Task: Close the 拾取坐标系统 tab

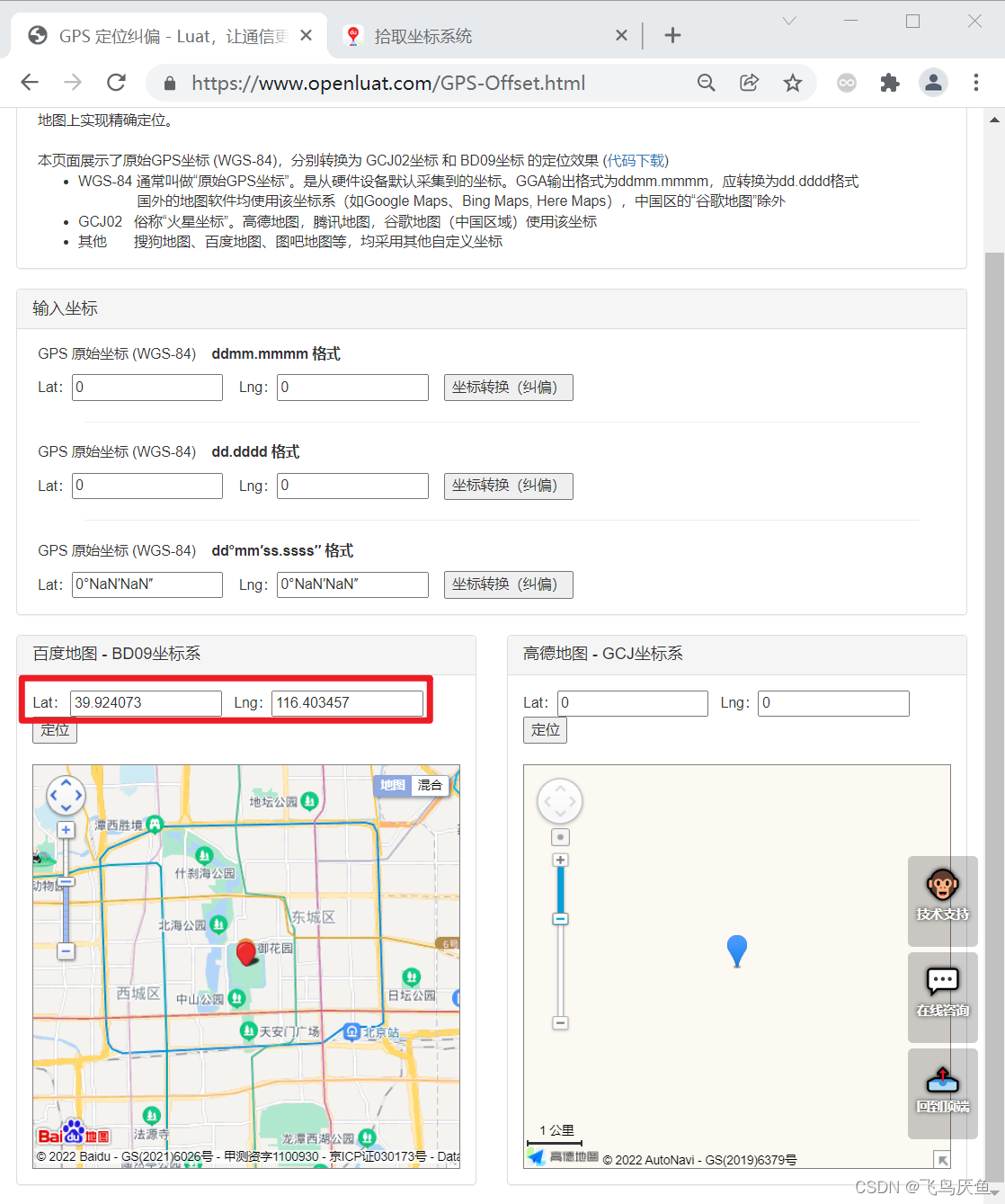Action: [x=621, y=35]
